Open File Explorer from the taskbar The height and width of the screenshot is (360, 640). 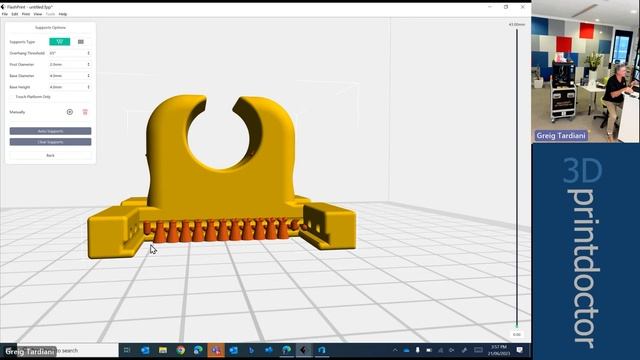pyautogui.click(x=163, y=350)
